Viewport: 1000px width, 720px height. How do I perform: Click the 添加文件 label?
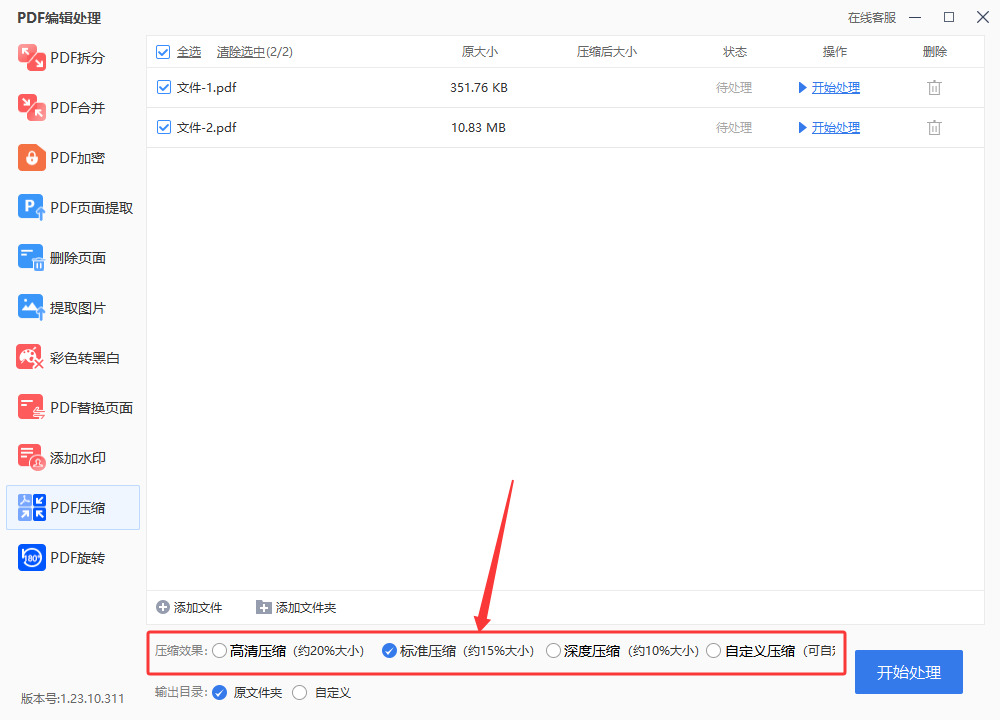click(198, 608)
